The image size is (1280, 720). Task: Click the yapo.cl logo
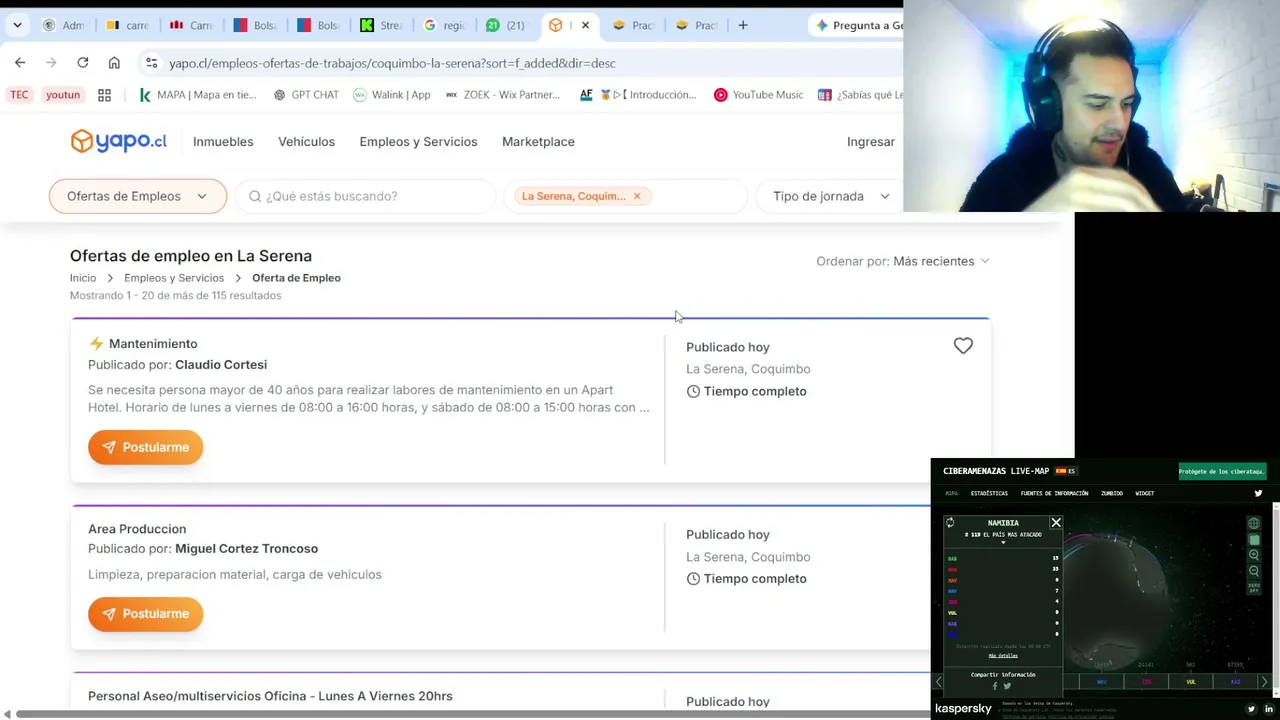(118, 141)
